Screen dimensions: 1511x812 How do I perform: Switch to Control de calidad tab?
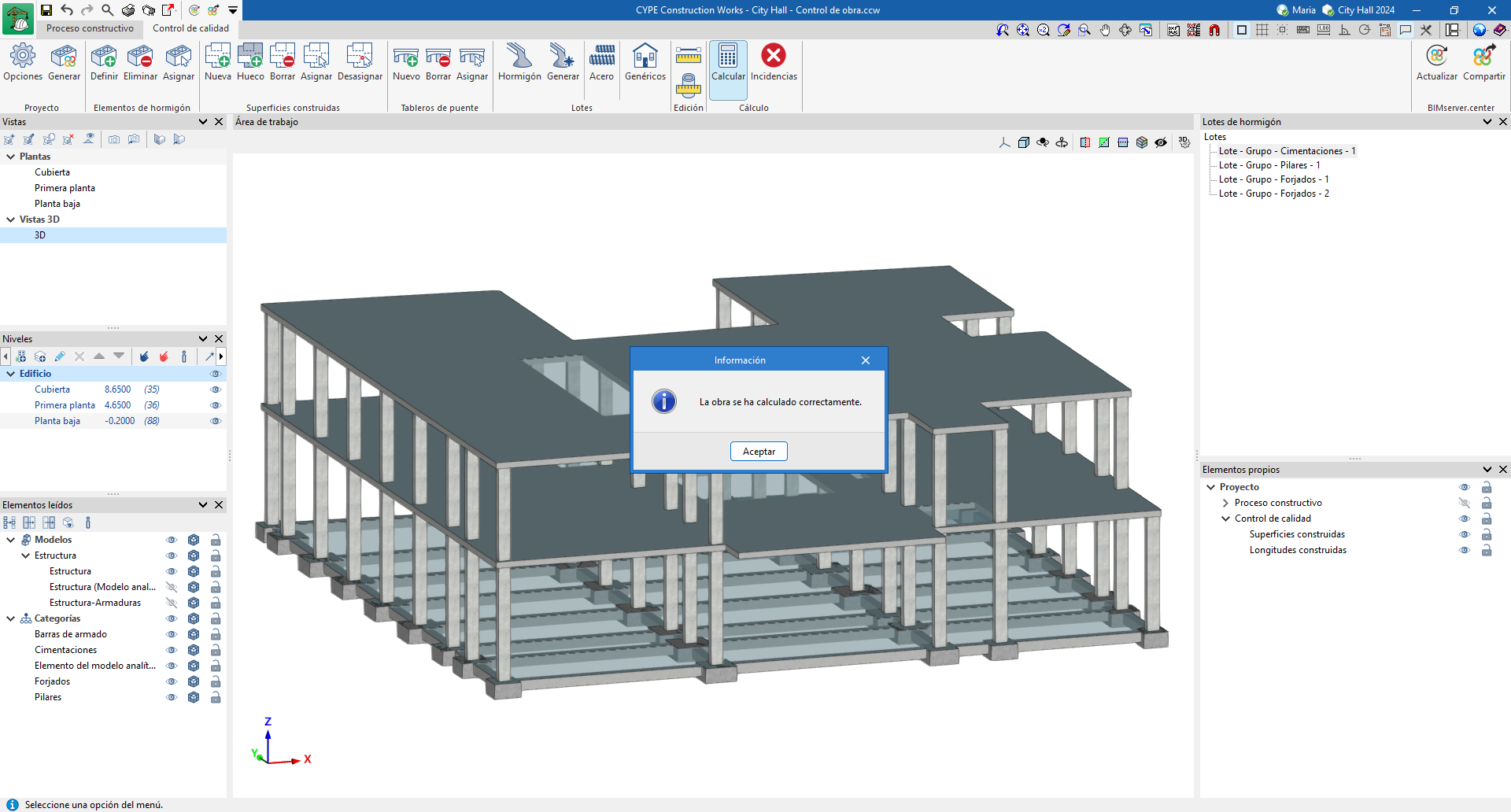click(x=190, y=28)
